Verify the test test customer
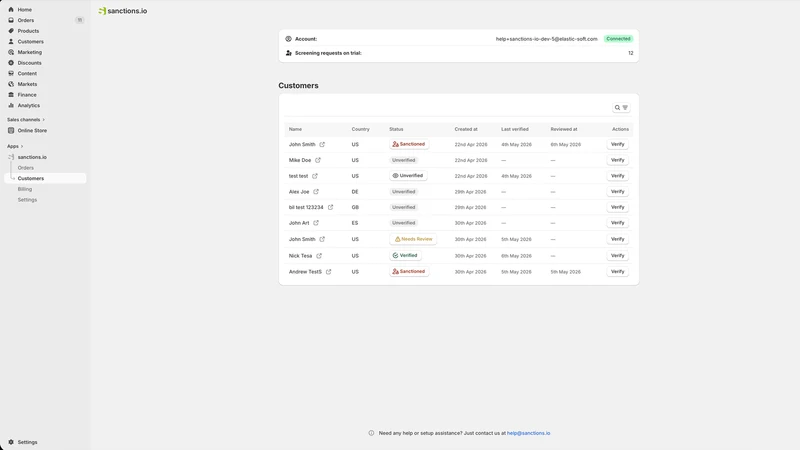800x450 pixels. [x=617, y=176]
